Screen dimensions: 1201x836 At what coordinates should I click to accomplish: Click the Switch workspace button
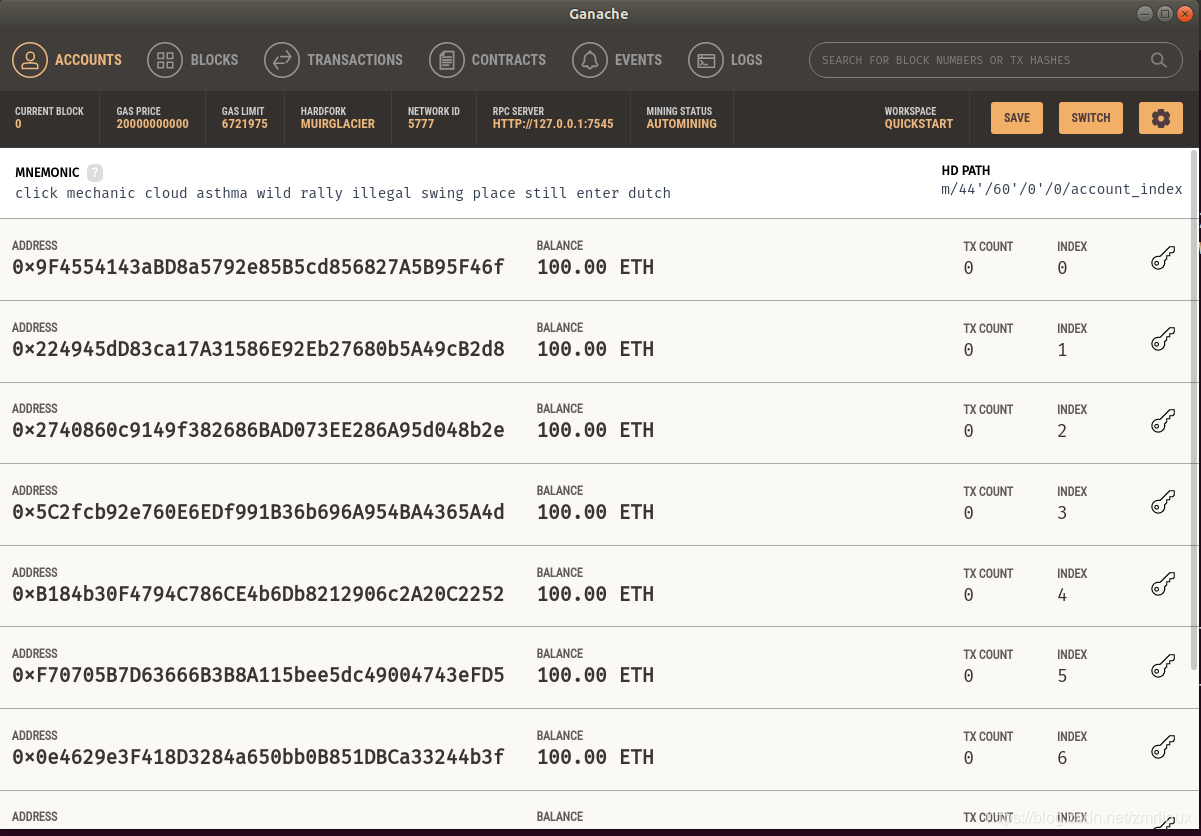[1091, 118]
